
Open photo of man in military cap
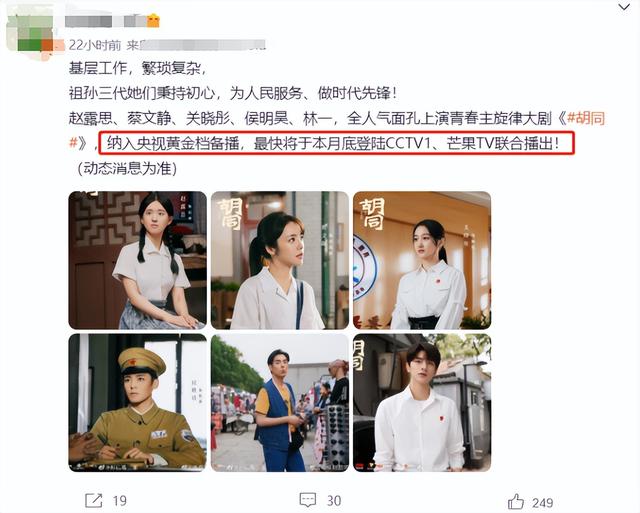click(x=138, y=402)
